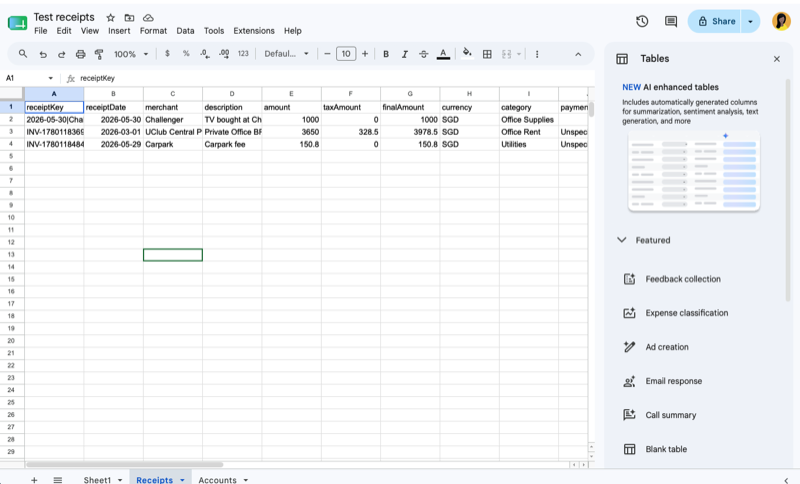800x484 pixels.
Task: Add a new sheet
Action: 34,479
